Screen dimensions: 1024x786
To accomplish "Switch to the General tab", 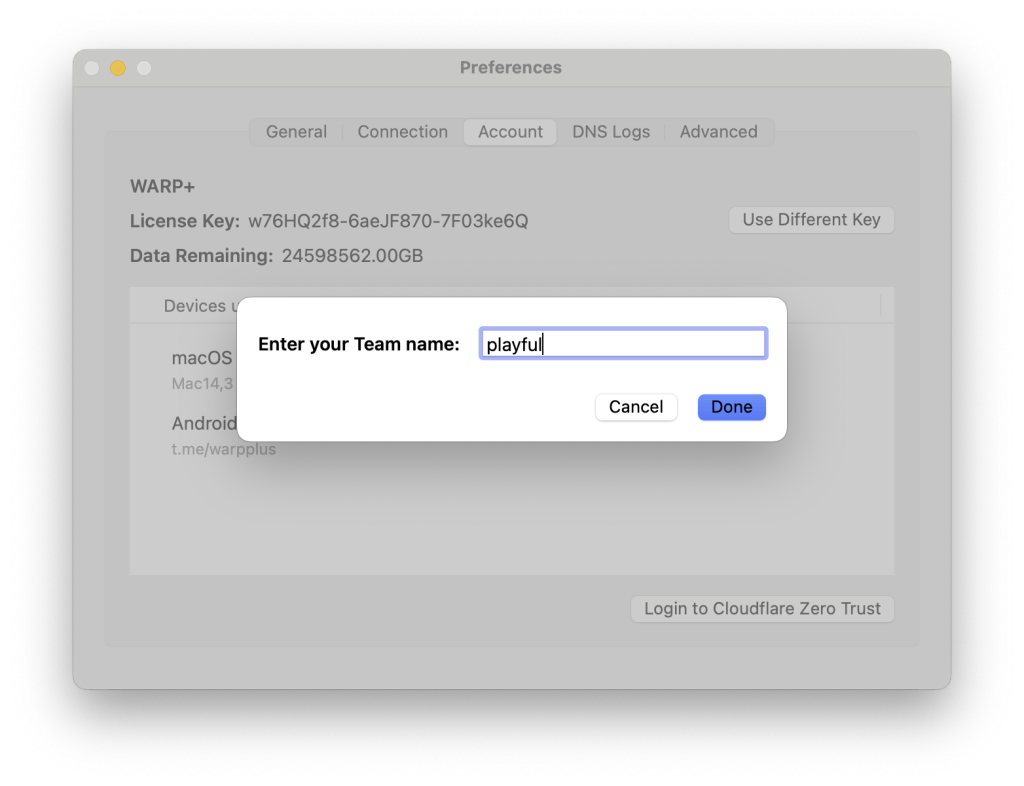I will coord(296,132).
